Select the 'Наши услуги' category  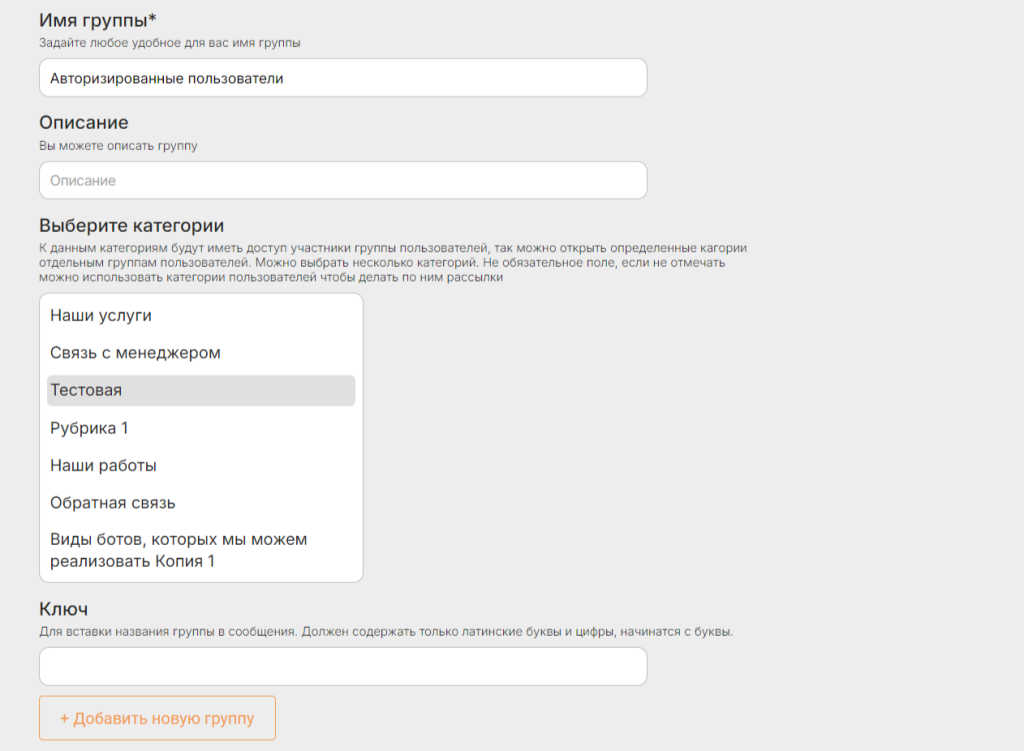[201, 315]
